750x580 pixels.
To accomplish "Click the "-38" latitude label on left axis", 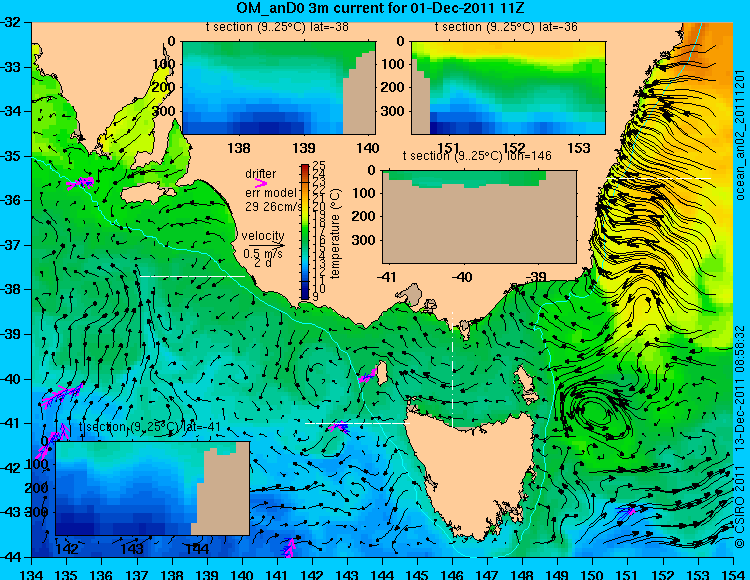I will click(x=11, y=289).
